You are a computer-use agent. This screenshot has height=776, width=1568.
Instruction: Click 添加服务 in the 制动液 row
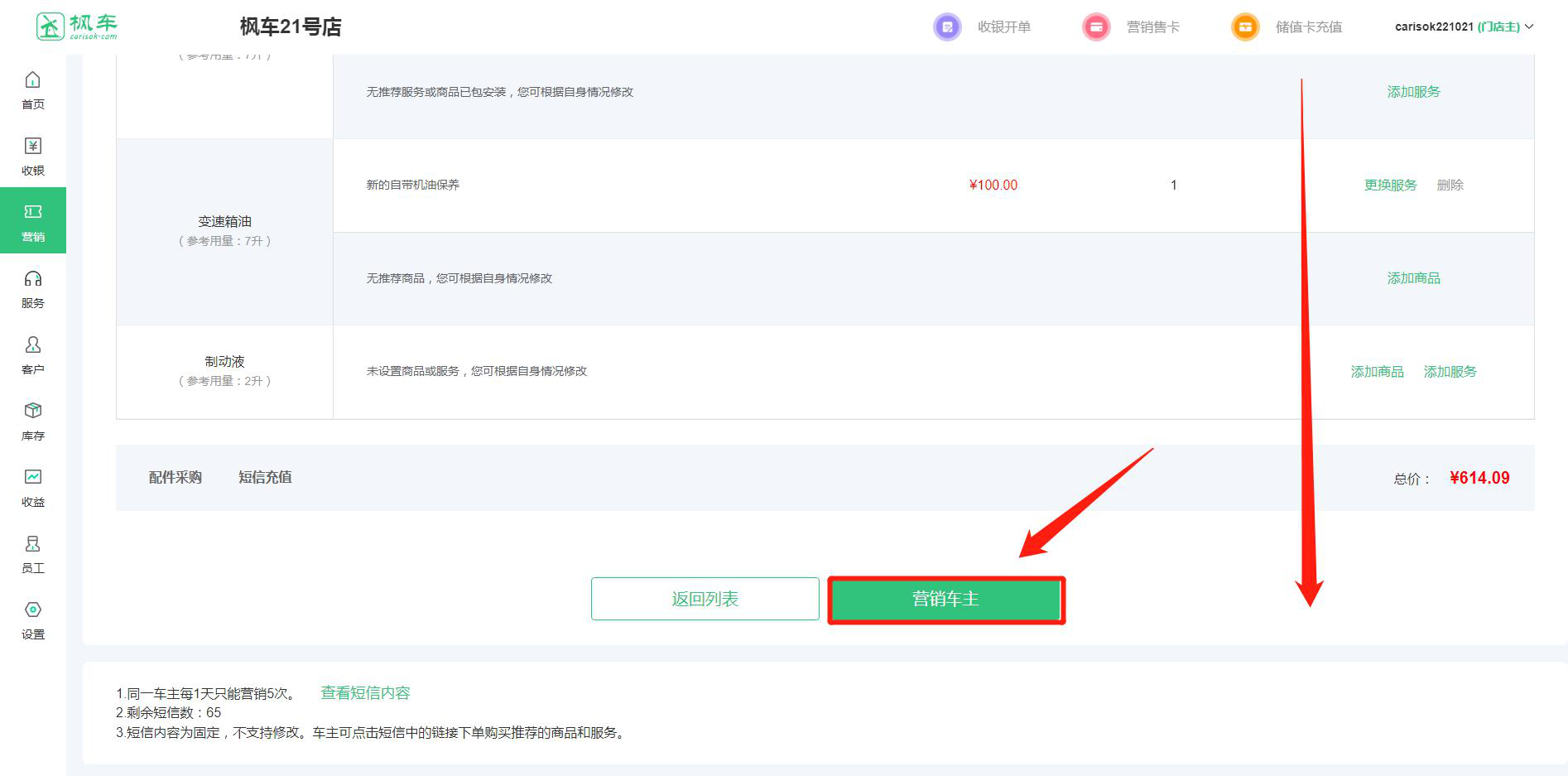coord(1450,372)
